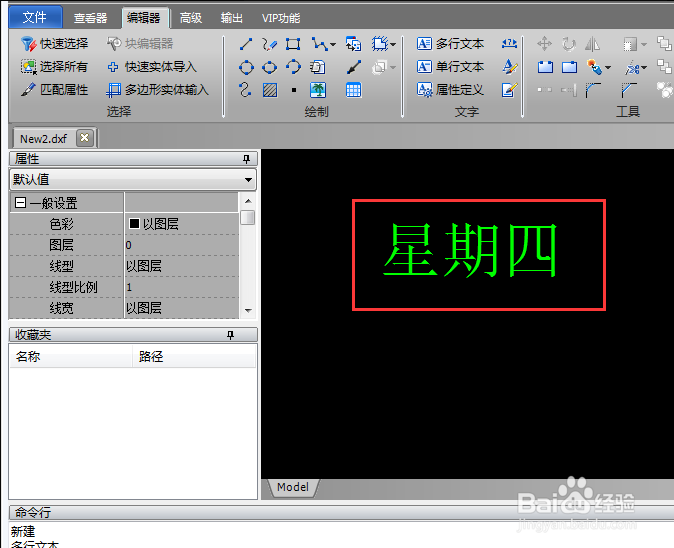
Task: Click properties scrollbar down arrow
Action: (248, 310)
